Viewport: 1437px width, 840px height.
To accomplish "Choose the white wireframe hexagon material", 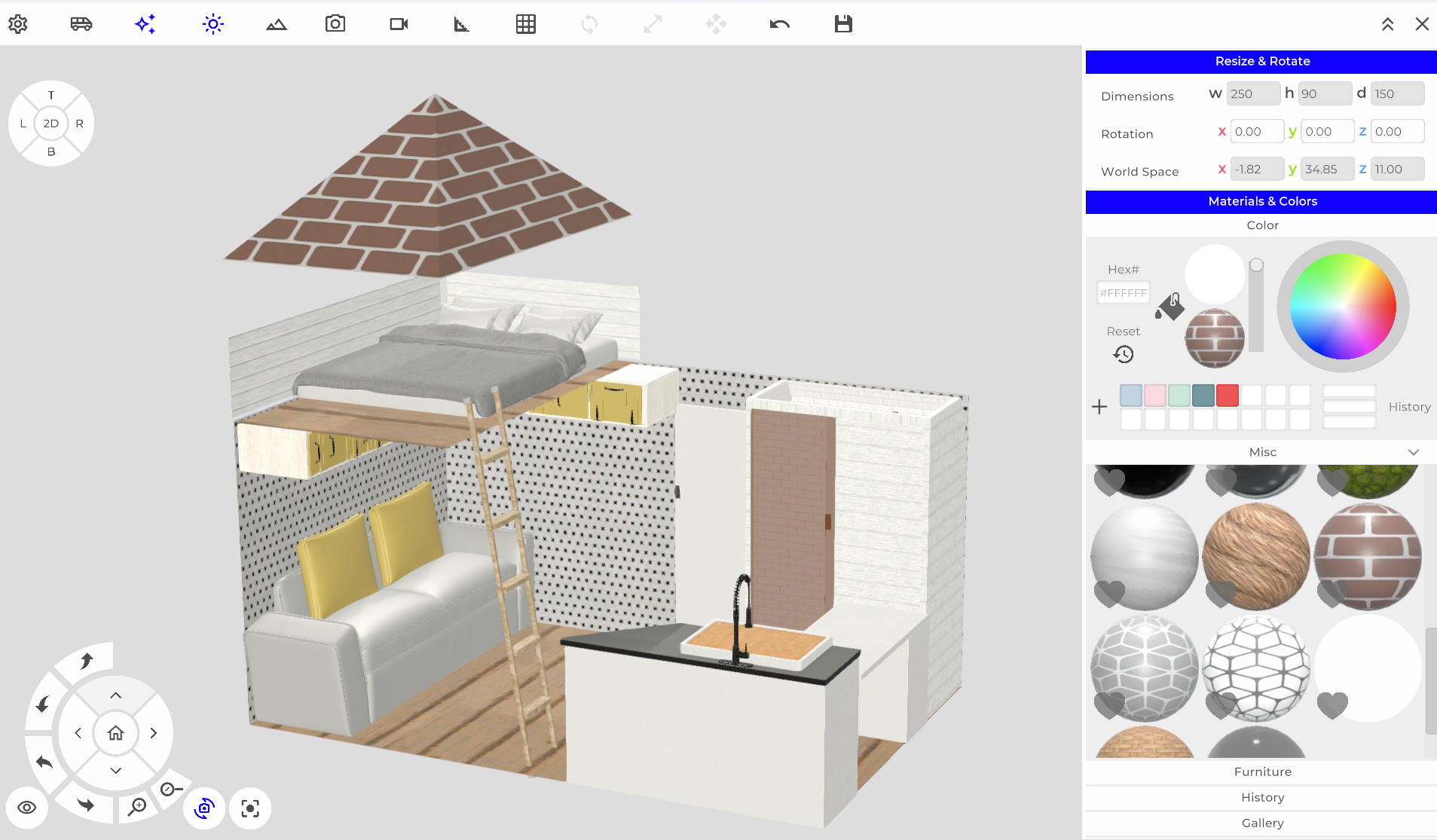I will (1256, 668).
